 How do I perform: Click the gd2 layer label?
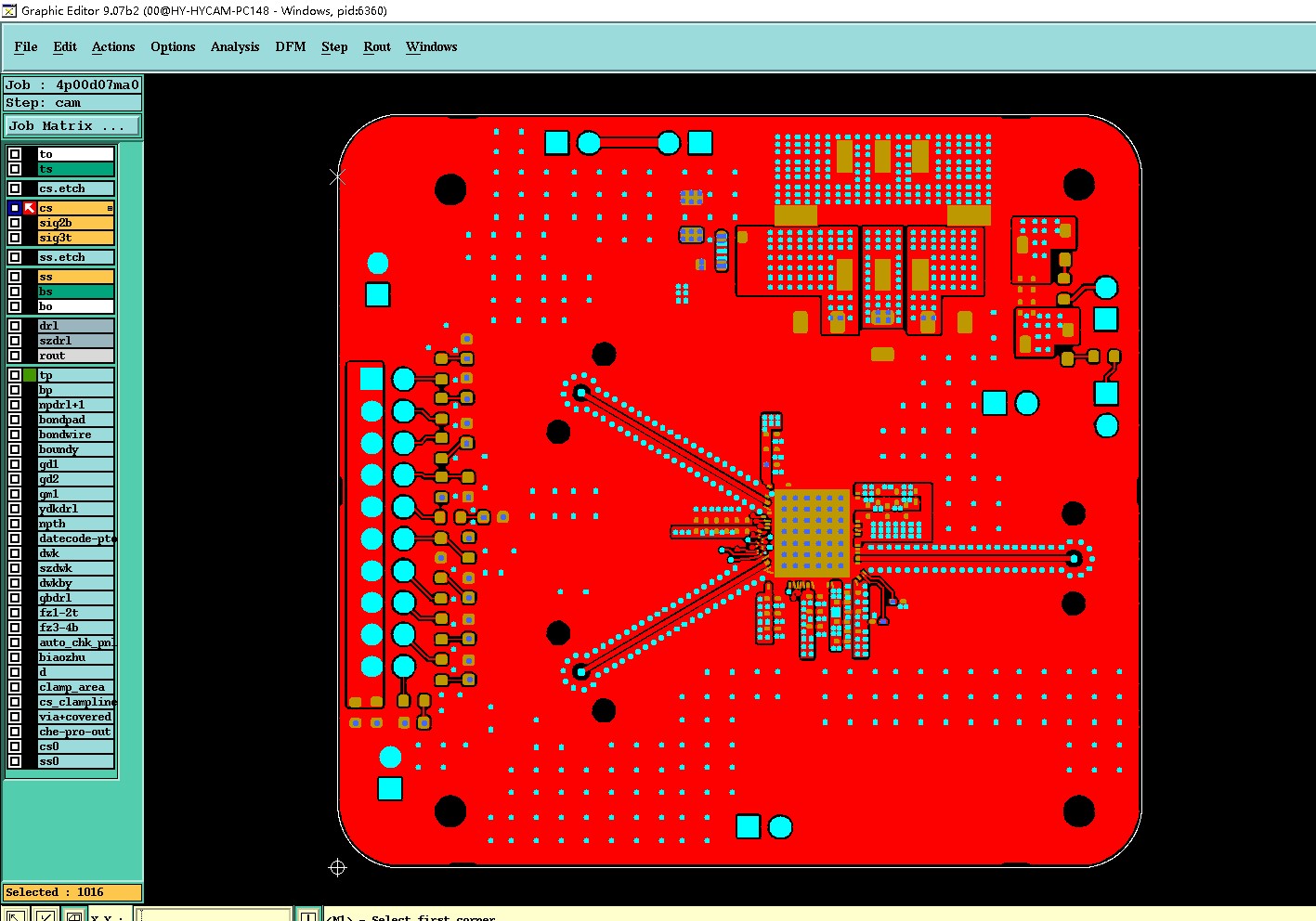pyautogui.click(x=76, y=479)
